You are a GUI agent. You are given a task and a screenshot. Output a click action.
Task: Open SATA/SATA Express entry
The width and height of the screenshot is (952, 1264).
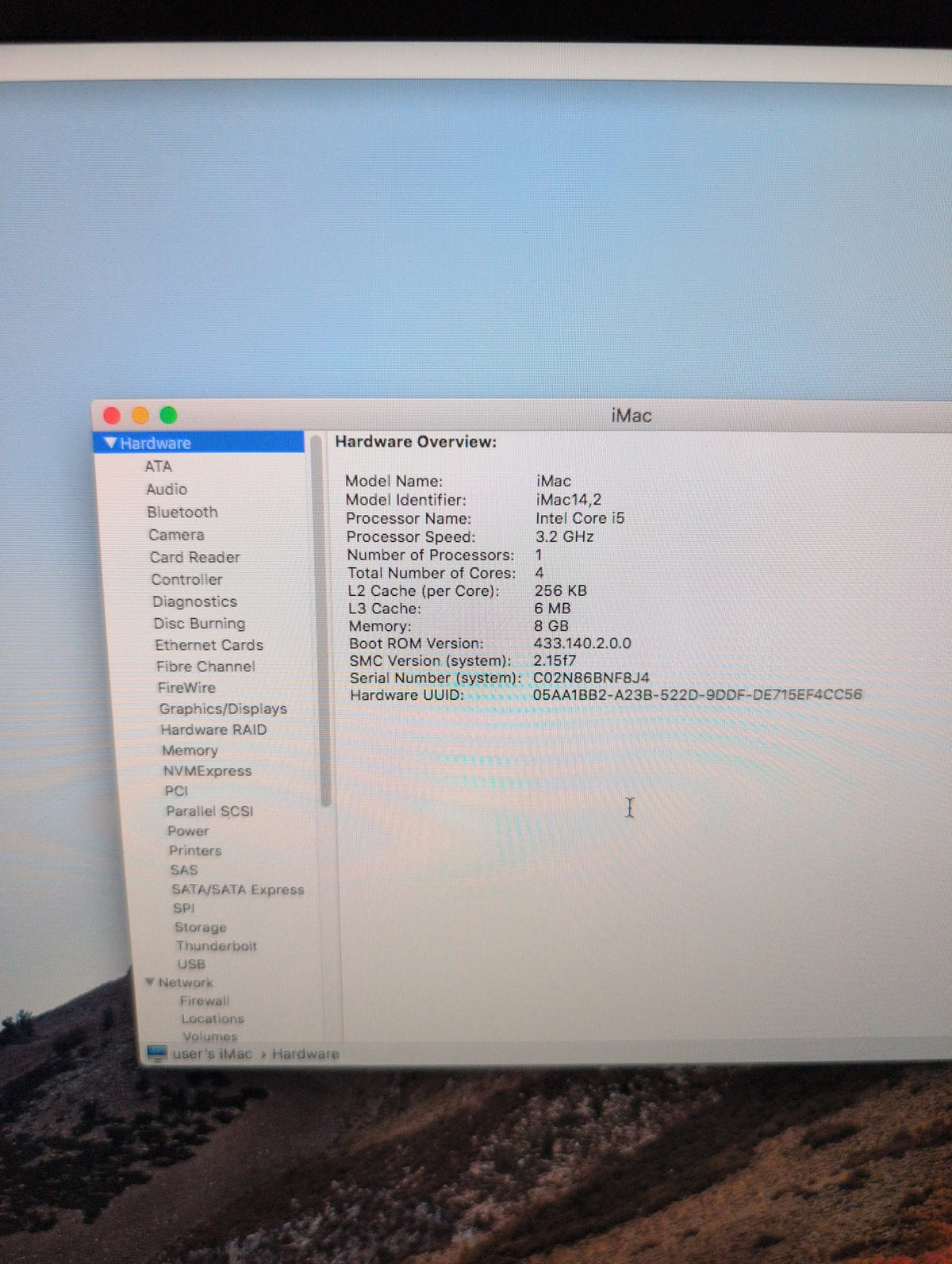[238, 889]
